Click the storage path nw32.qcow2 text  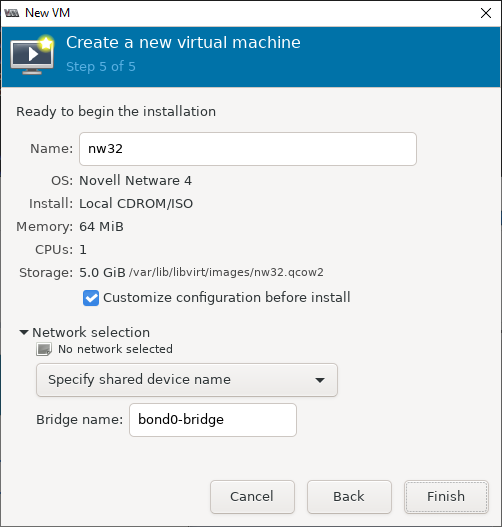tap(226, 272)
